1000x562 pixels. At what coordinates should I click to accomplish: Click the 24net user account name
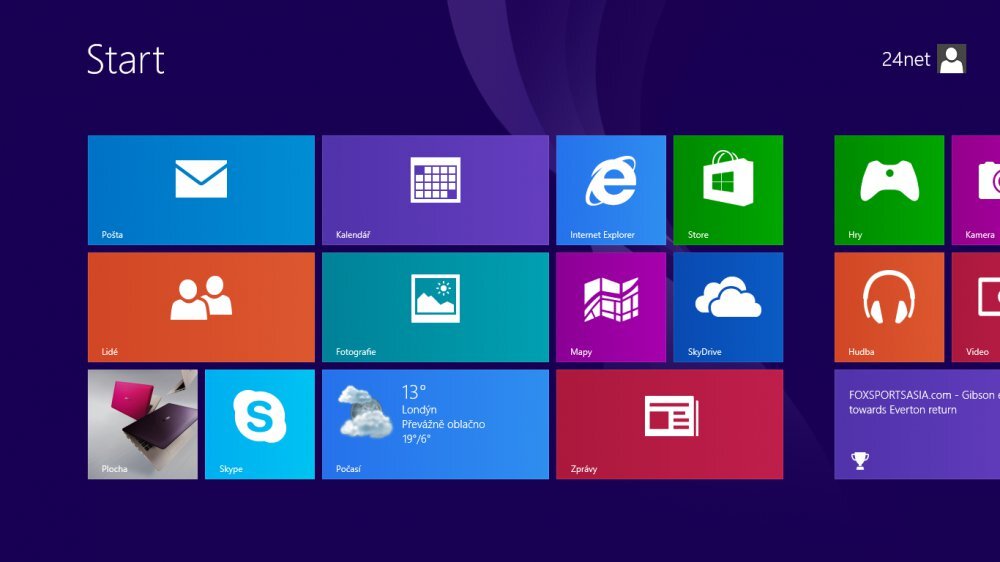point(905,60)
